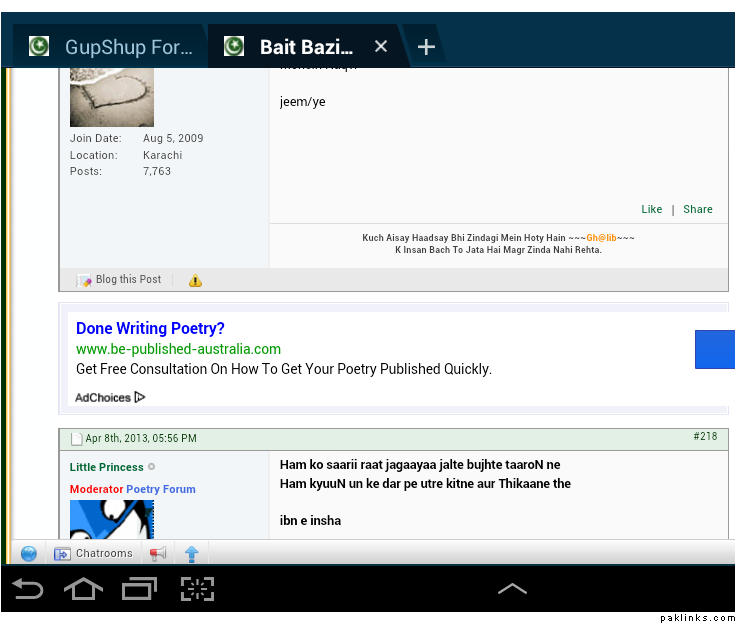Click Blog this Post
Image resolution: width=736 pixels, height=624 pixels.
pyautogui.click(x=120, y=280)
